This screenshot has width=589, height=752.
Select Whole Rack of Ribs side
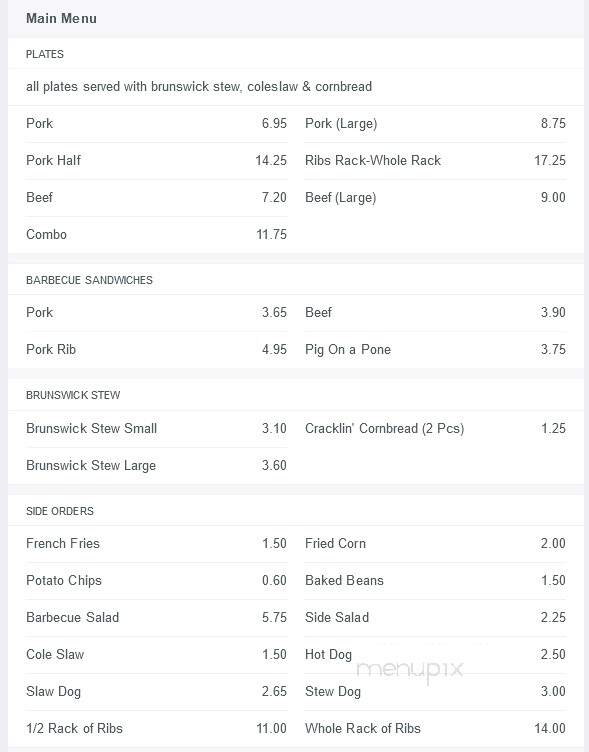pos(435,728)
